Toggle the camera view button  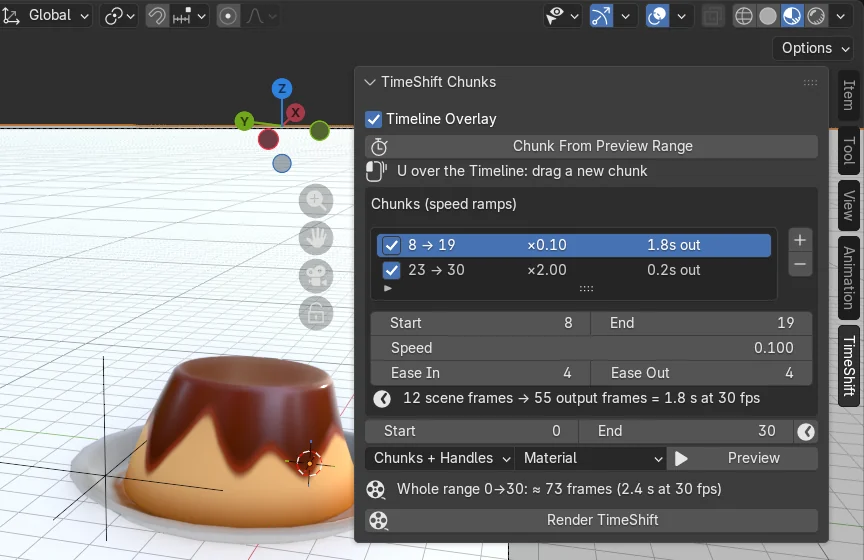tap(316, 276)
